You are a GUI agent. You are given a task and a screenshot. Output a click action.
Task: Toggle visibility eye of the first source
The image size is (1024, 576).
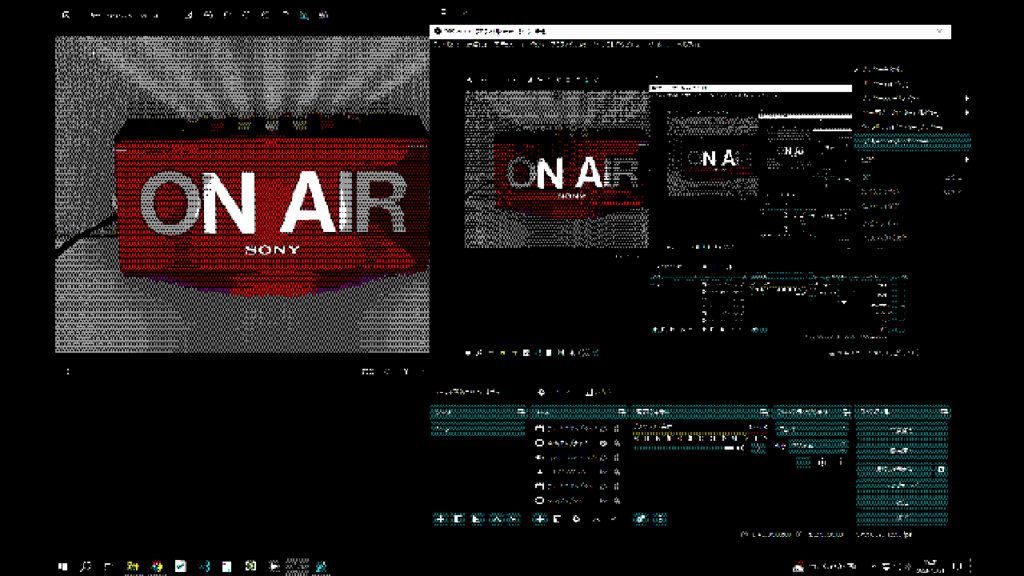pyautogui.click(x=603, y=428)
